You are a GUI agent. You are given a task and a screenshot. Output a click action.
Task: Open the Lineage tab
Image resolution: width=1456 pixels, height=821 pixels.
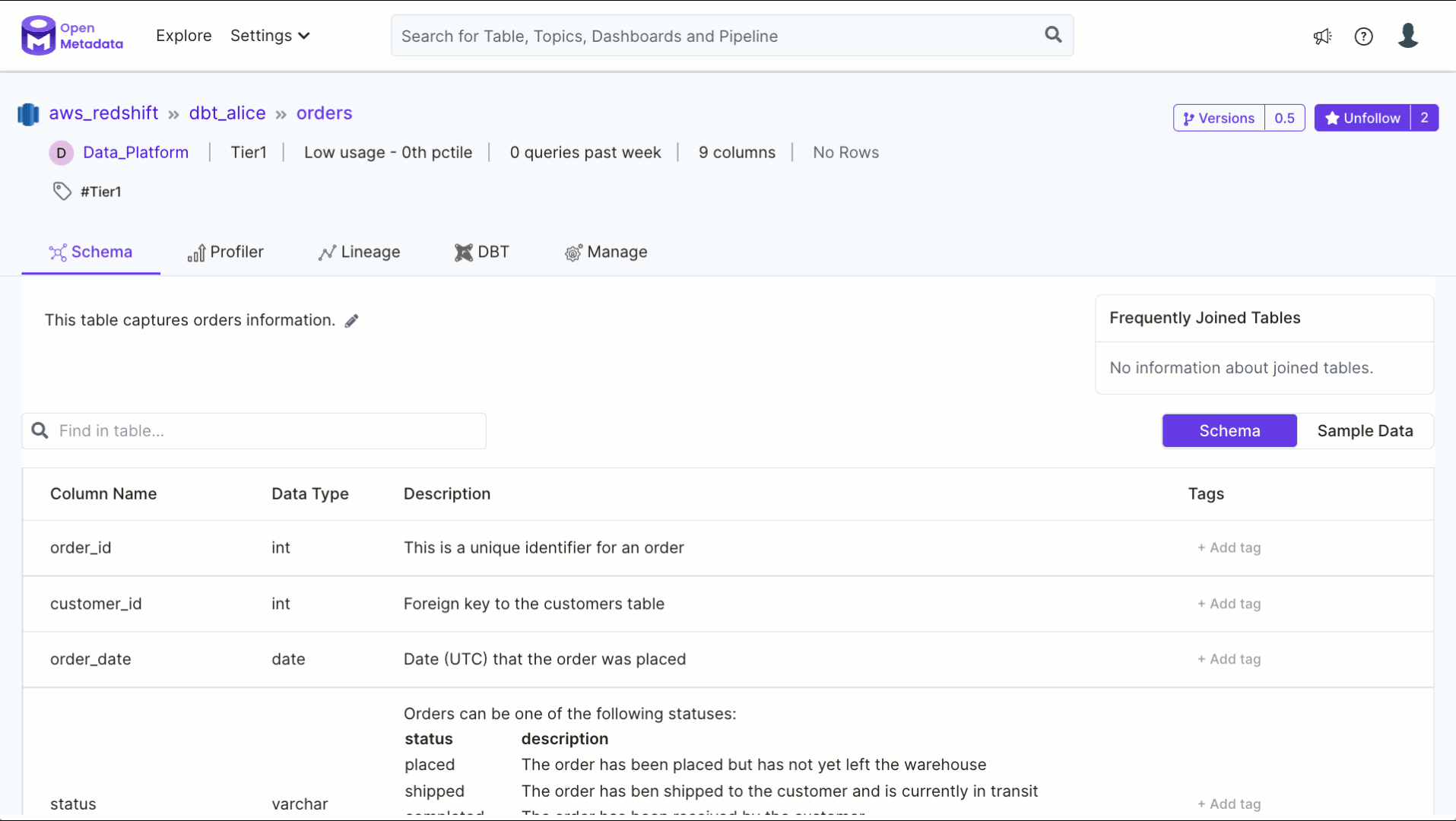click(359, 252)
